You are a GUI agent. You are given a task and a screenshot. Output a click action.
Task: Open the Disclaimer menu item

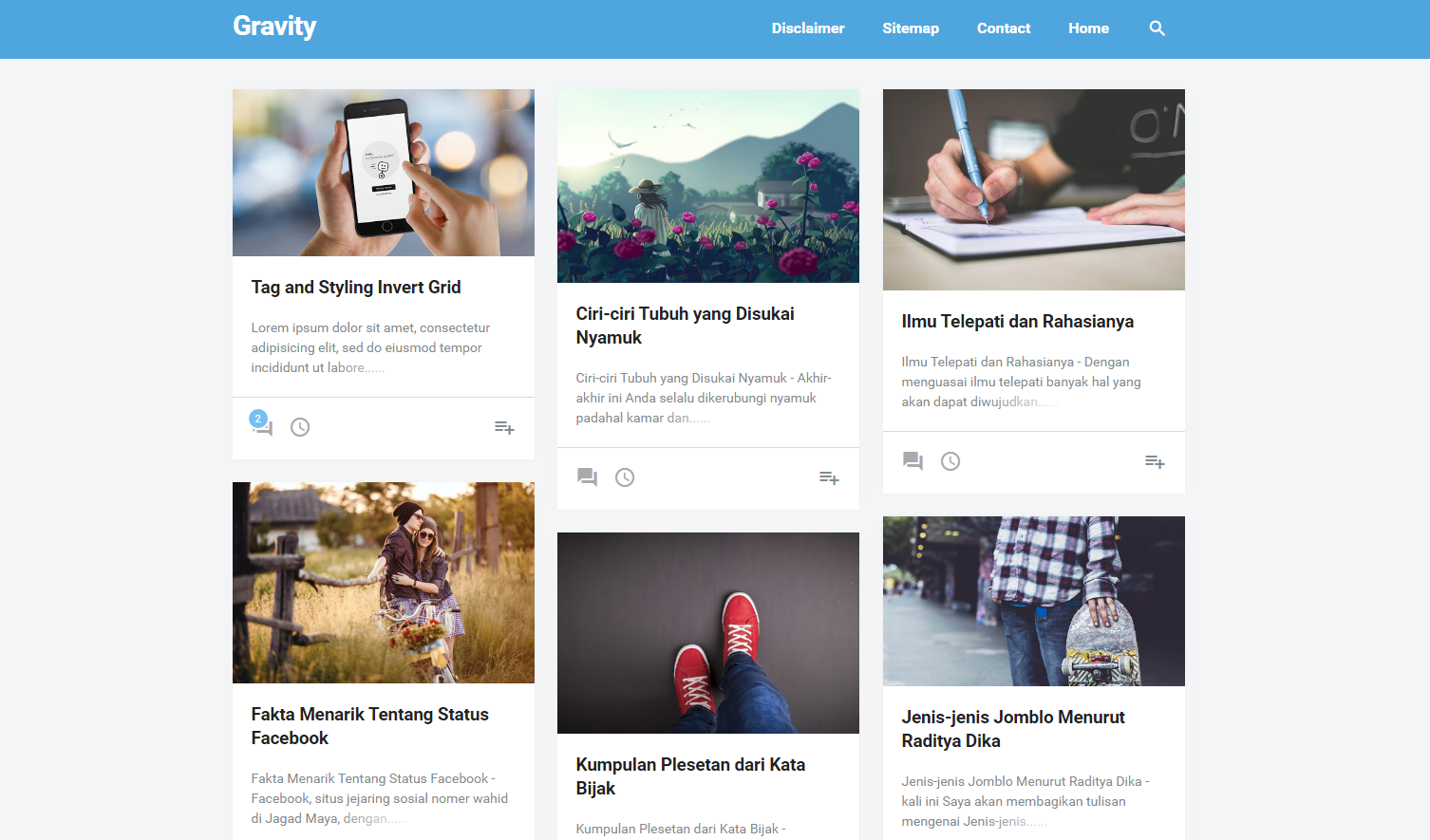coord(808,28)
